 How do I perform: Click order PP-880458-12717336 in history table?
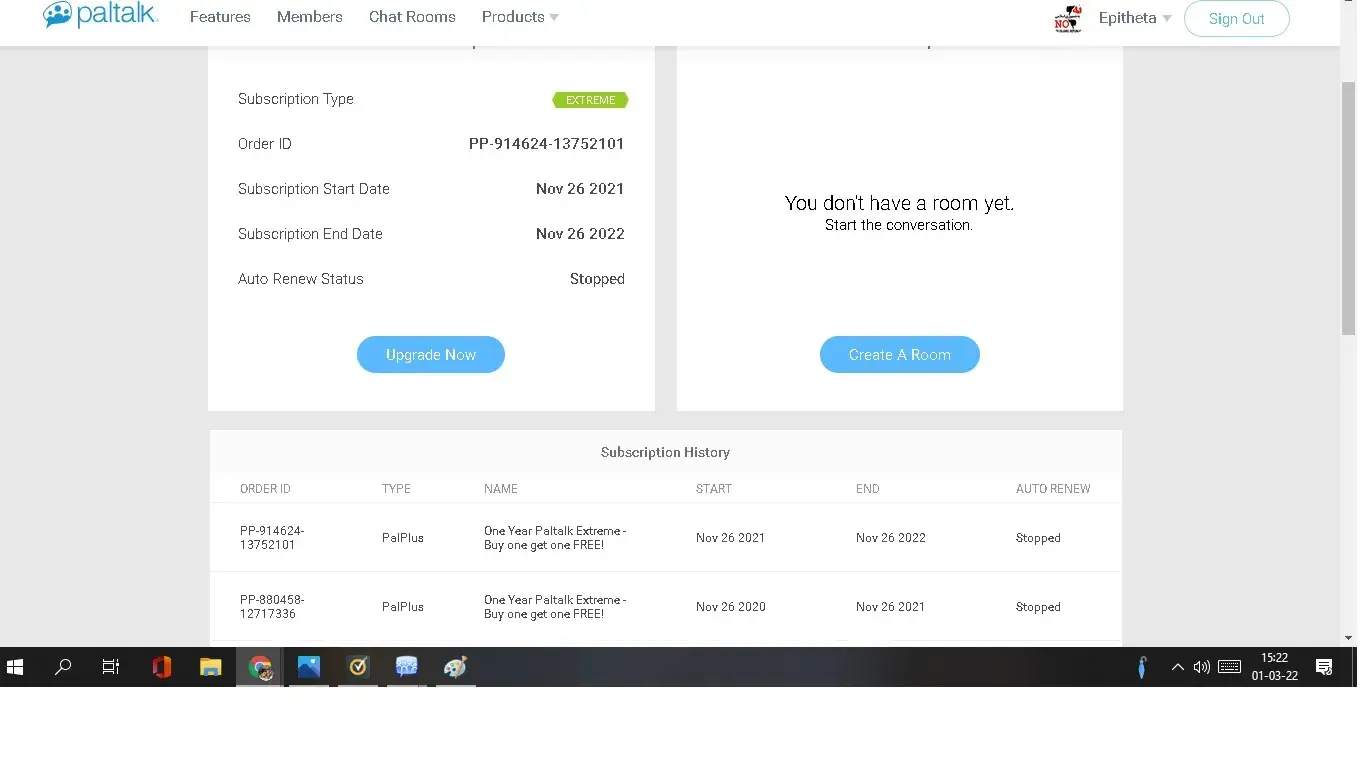pyautogui.click(x=272, y=607)
